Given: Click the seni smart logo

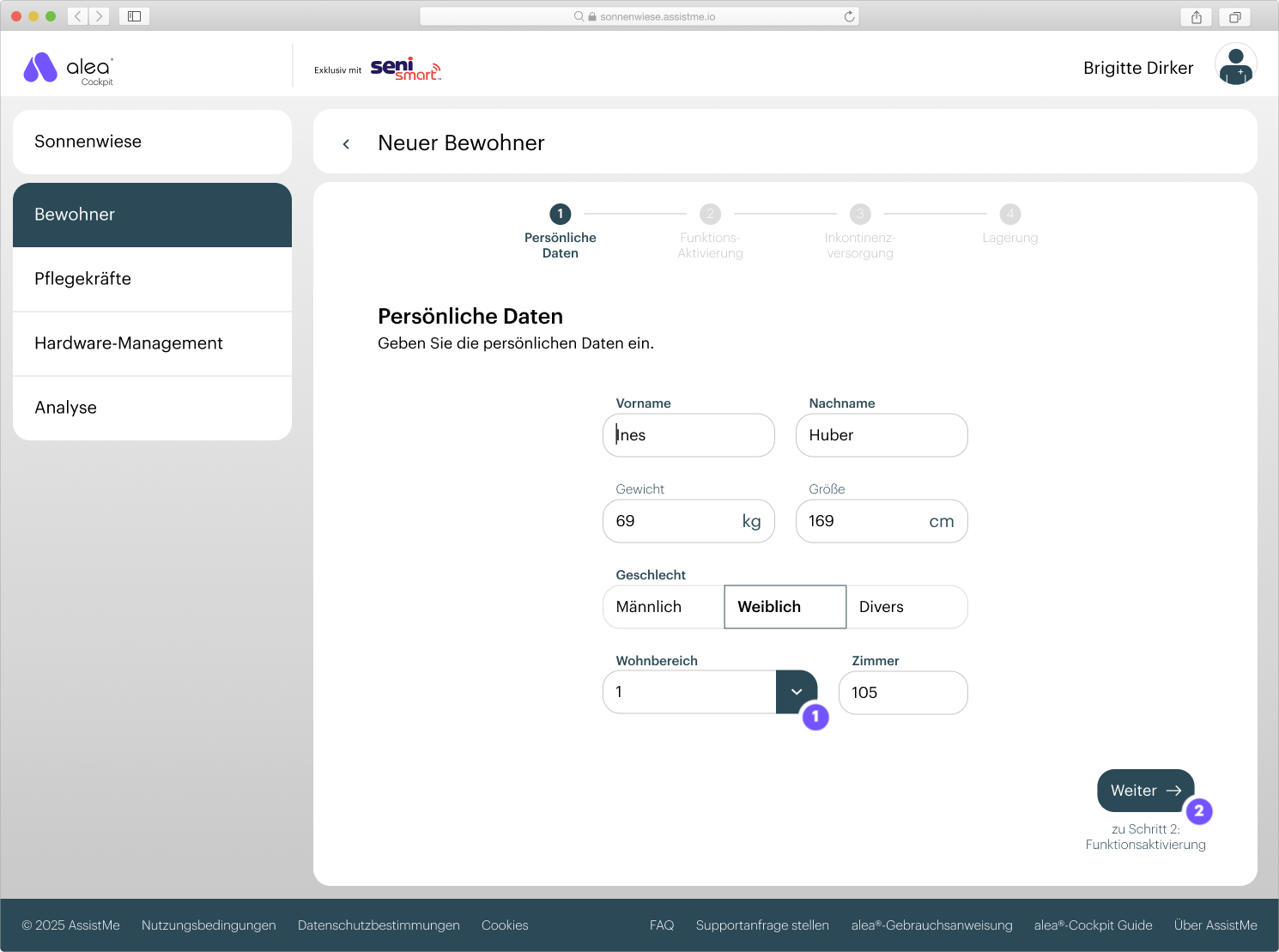Looking at the screenshot, I should pyautogui.click(x=405, y=69).
